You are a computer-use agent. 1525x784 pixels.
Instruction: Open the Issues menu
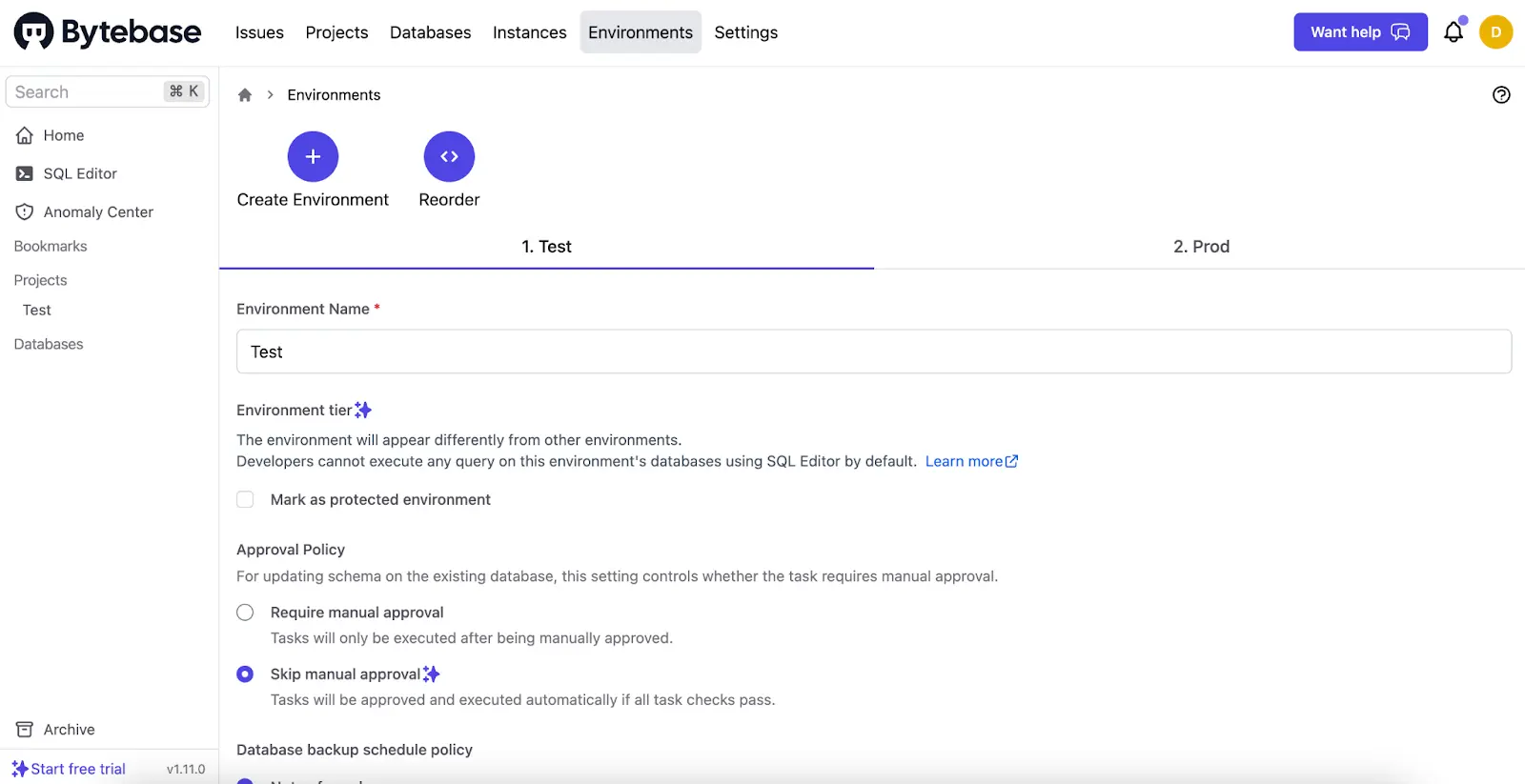pos(259,32)
